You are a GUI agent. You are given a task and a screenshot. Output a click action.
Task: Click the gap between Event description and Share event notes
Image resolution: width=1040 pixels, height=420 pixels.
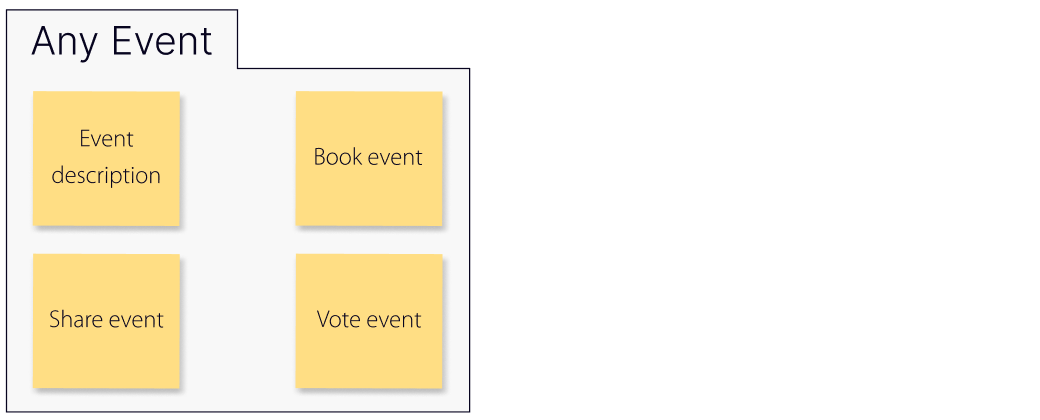coord(106,240)
